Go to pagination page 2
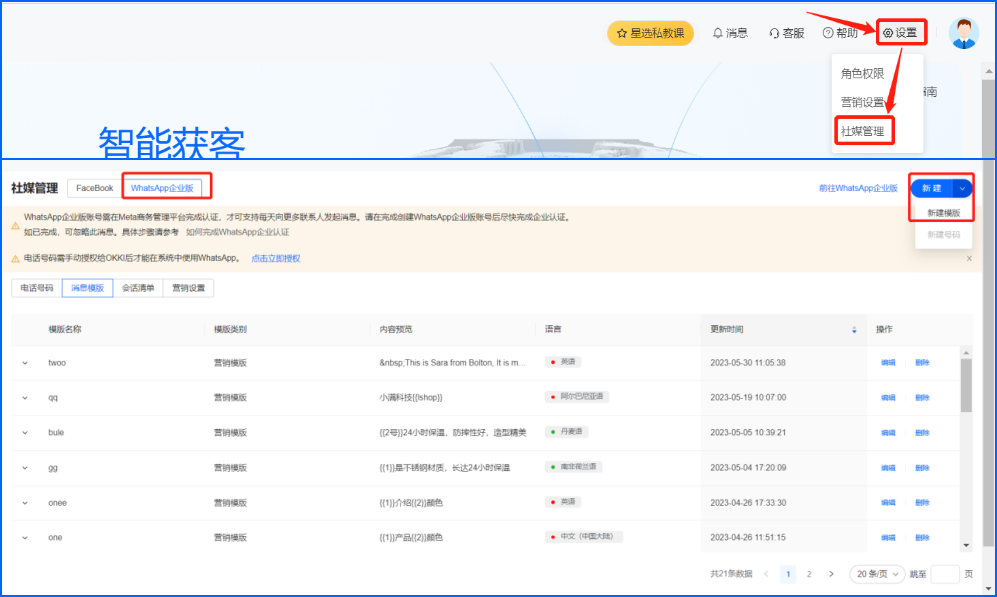The width and height of the screenshot is (997, 597). pyautogui.click(x=809, y=574)
